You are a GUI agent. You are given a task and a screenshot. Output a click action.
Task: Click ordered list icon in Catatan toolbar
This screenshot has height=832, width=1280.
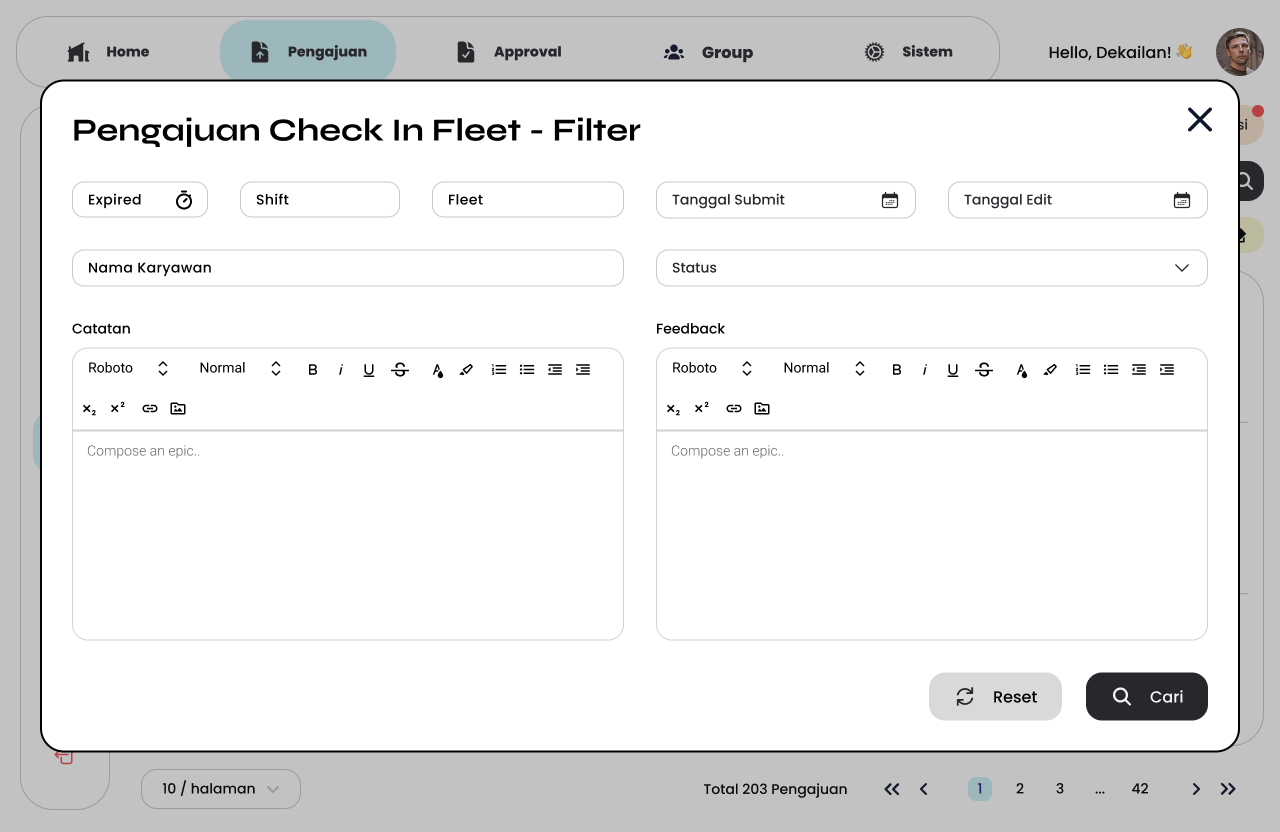tap(499, 370)
